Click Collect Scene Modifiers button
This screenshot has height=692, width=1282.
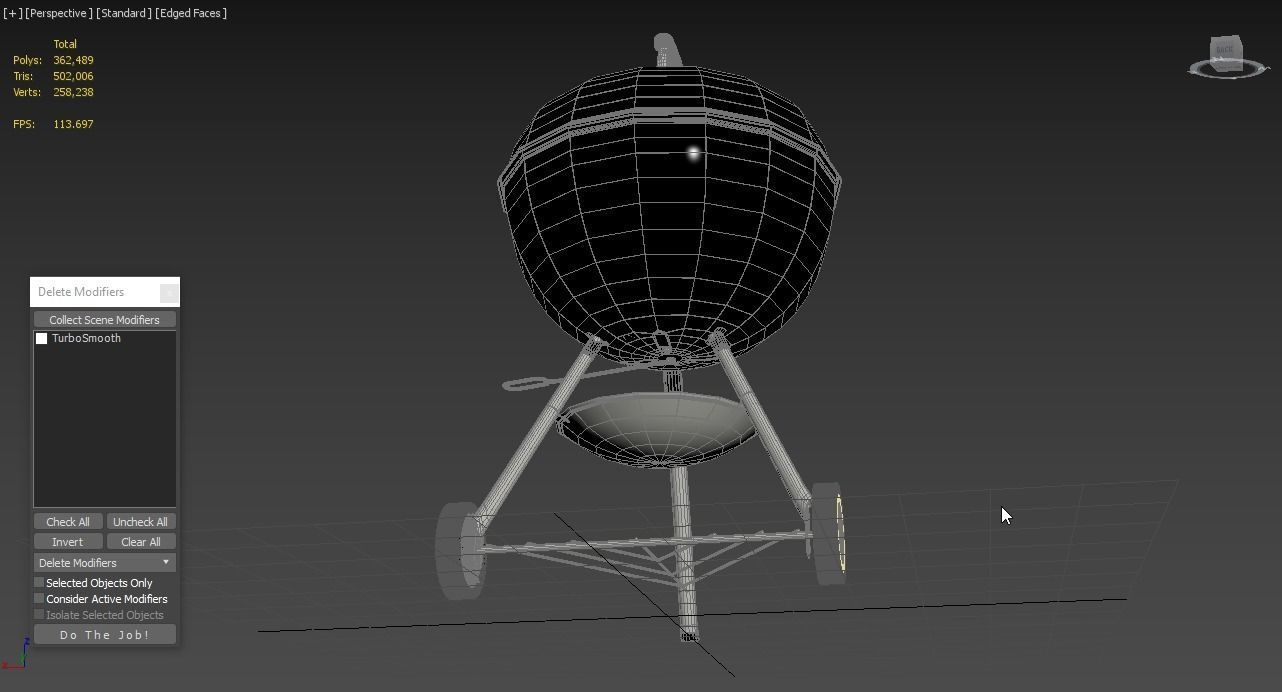pyautogui.click(x=105, y=320)
